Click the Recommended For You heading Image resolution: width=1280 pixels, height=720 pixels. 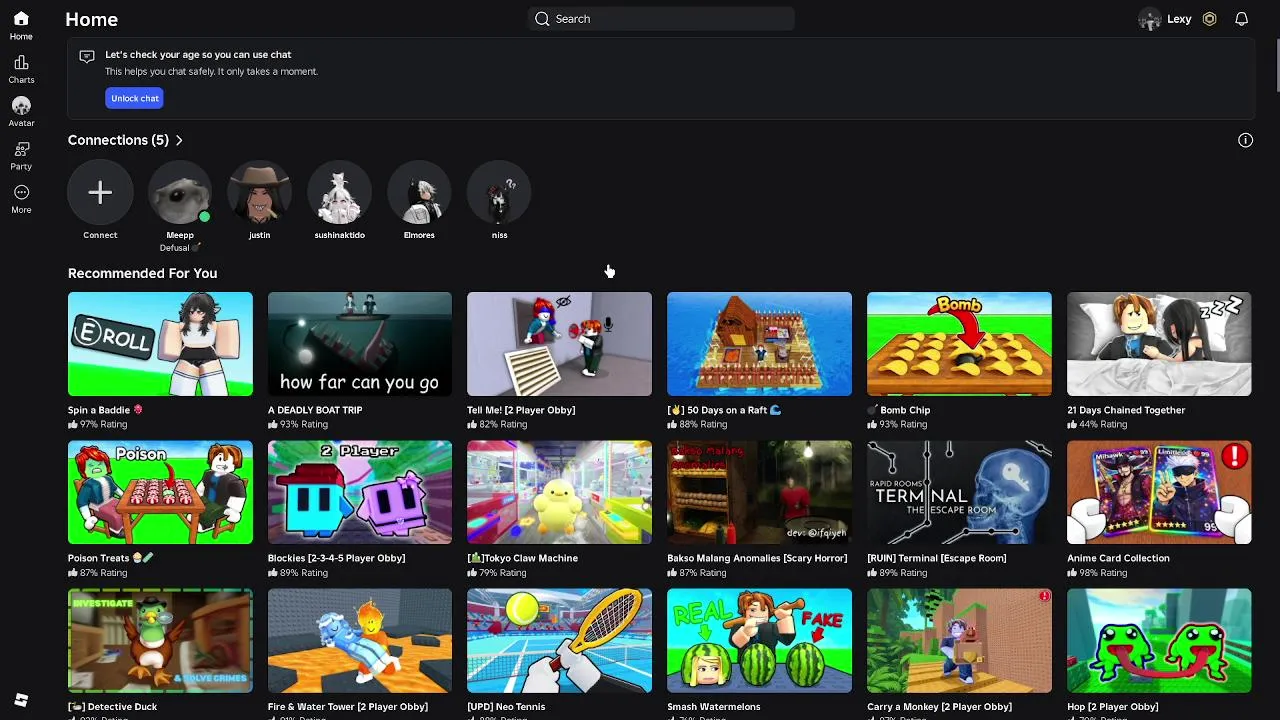tap(142, 273)
